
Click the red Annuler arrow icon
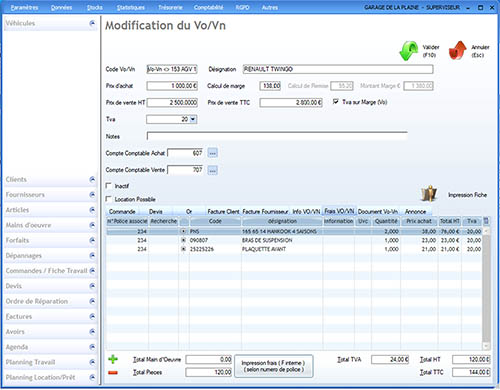coord(457,51)
